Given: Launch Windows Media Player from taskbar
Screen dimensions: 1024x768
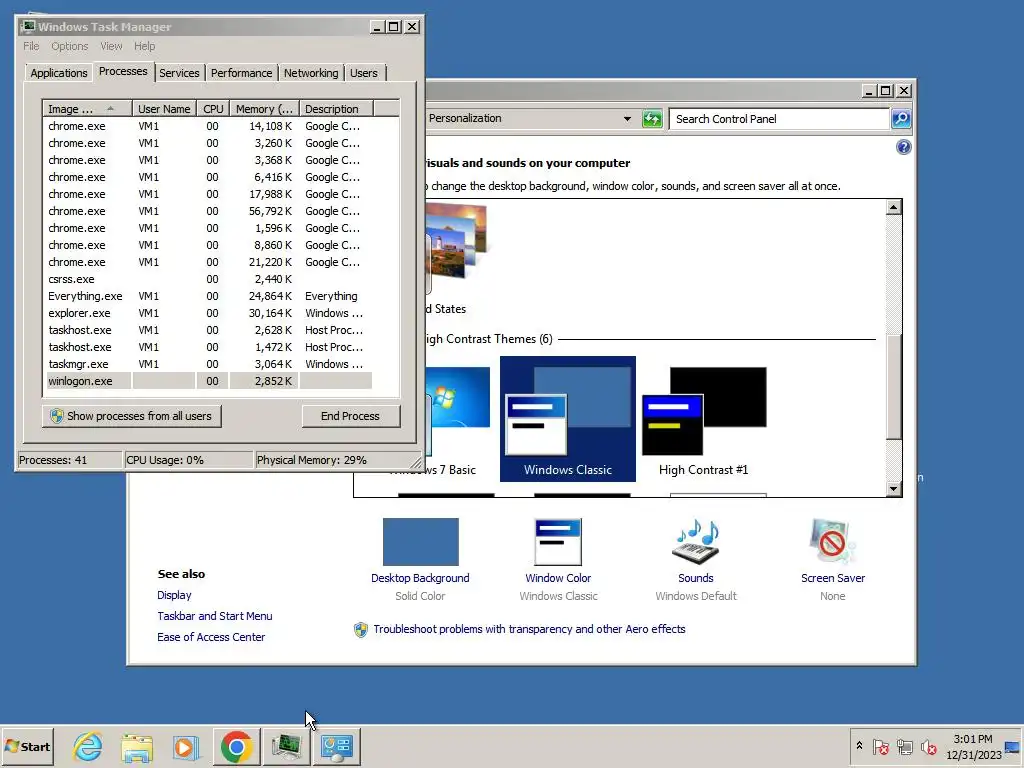Looking at the screenshot, I should click(186, 746).
